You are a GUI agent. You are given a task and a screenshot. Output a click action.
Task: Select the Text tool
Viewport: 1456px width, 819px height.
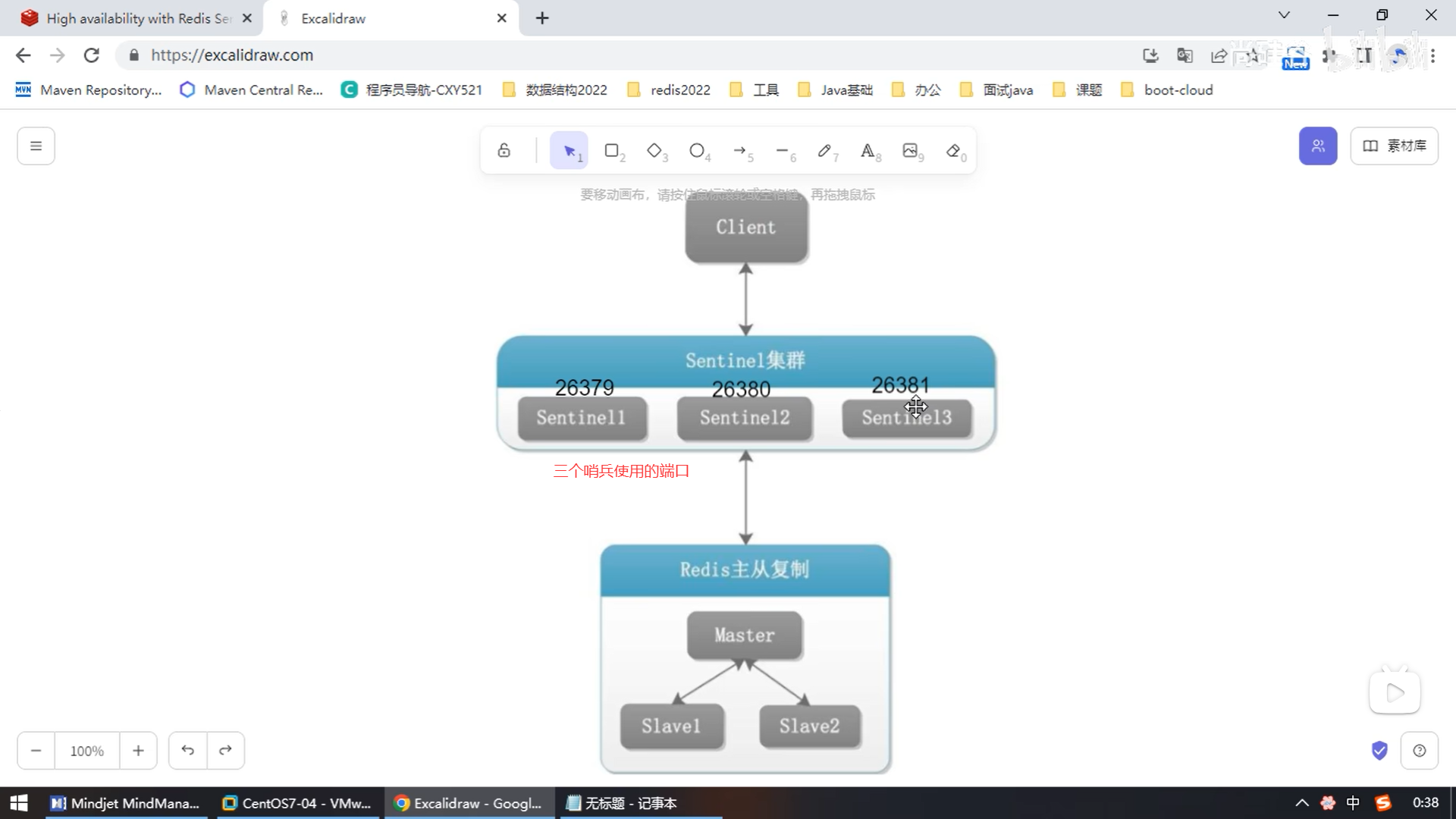868,151
